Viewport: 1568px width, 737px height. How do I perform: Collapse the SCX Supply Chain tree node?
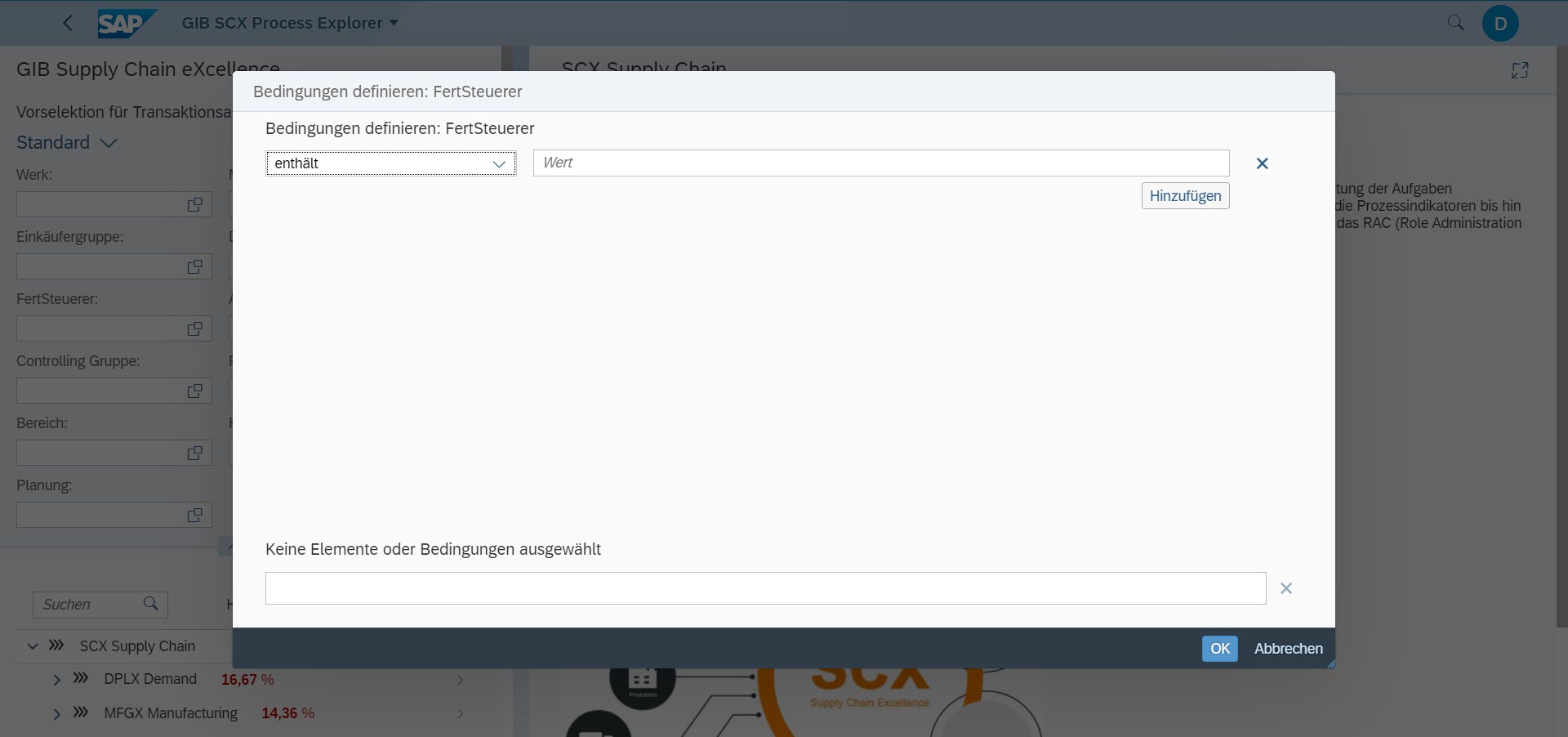pyautogui.click(x=33, y=646)
